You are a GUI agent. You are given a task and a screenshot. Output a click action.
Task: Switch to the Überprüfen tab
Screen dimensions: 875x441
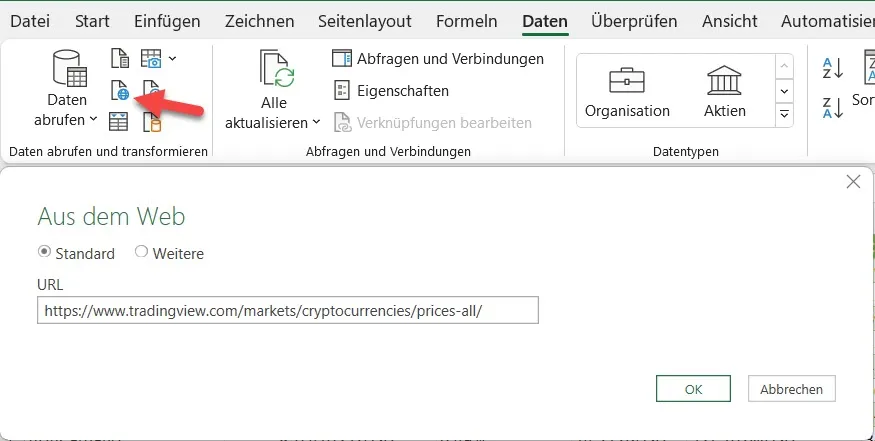(634, 21)
